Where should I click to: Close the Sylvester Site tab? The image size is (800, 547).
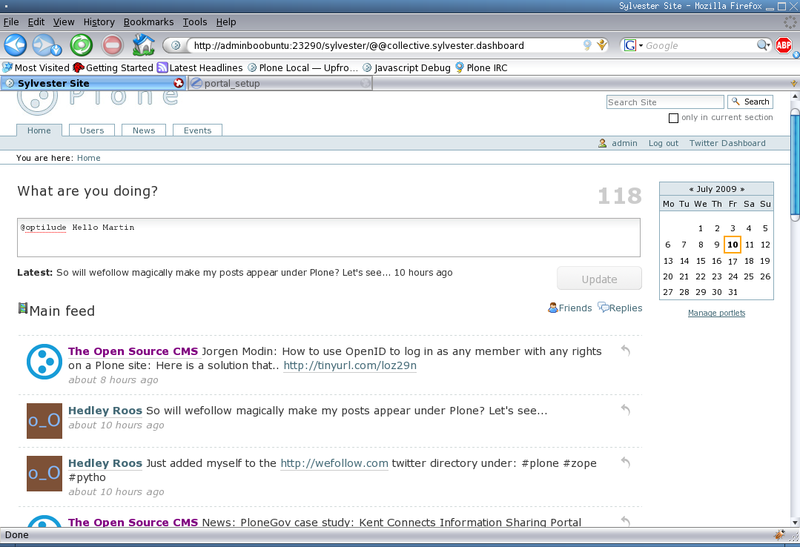click(x=179, y=84)
